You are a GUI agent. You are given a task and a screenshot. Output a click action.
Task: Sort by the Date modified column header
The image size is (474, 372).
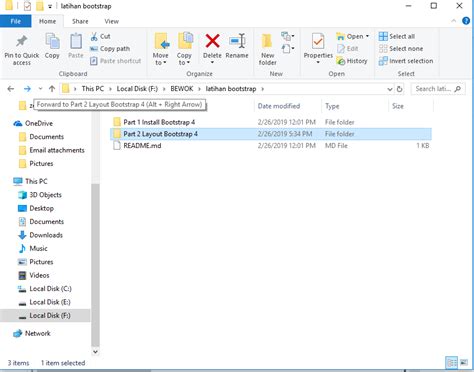[279, 106]
